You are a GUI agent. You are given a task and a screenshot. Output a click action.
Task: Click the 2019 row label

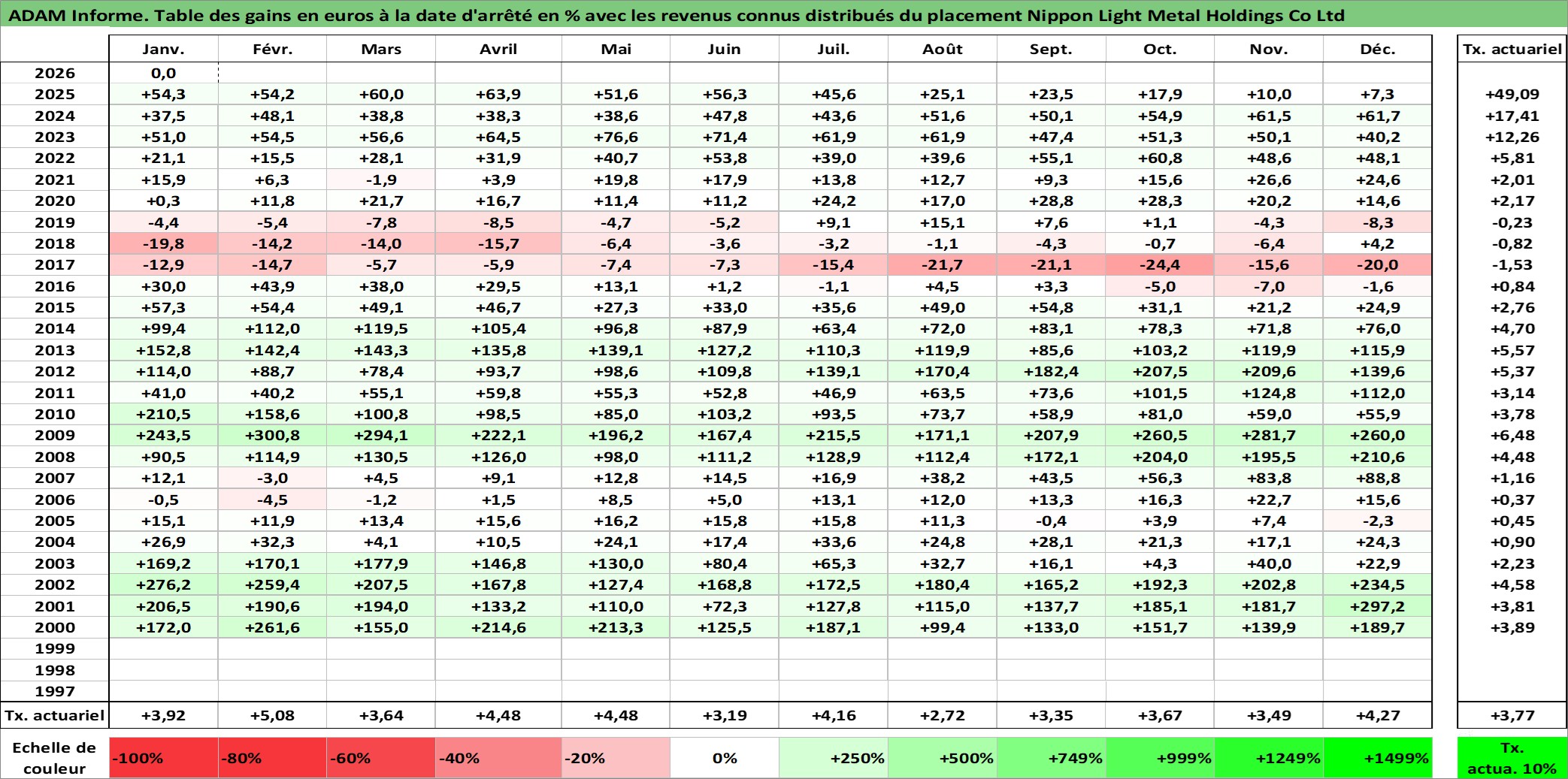(x=55, y=222)
